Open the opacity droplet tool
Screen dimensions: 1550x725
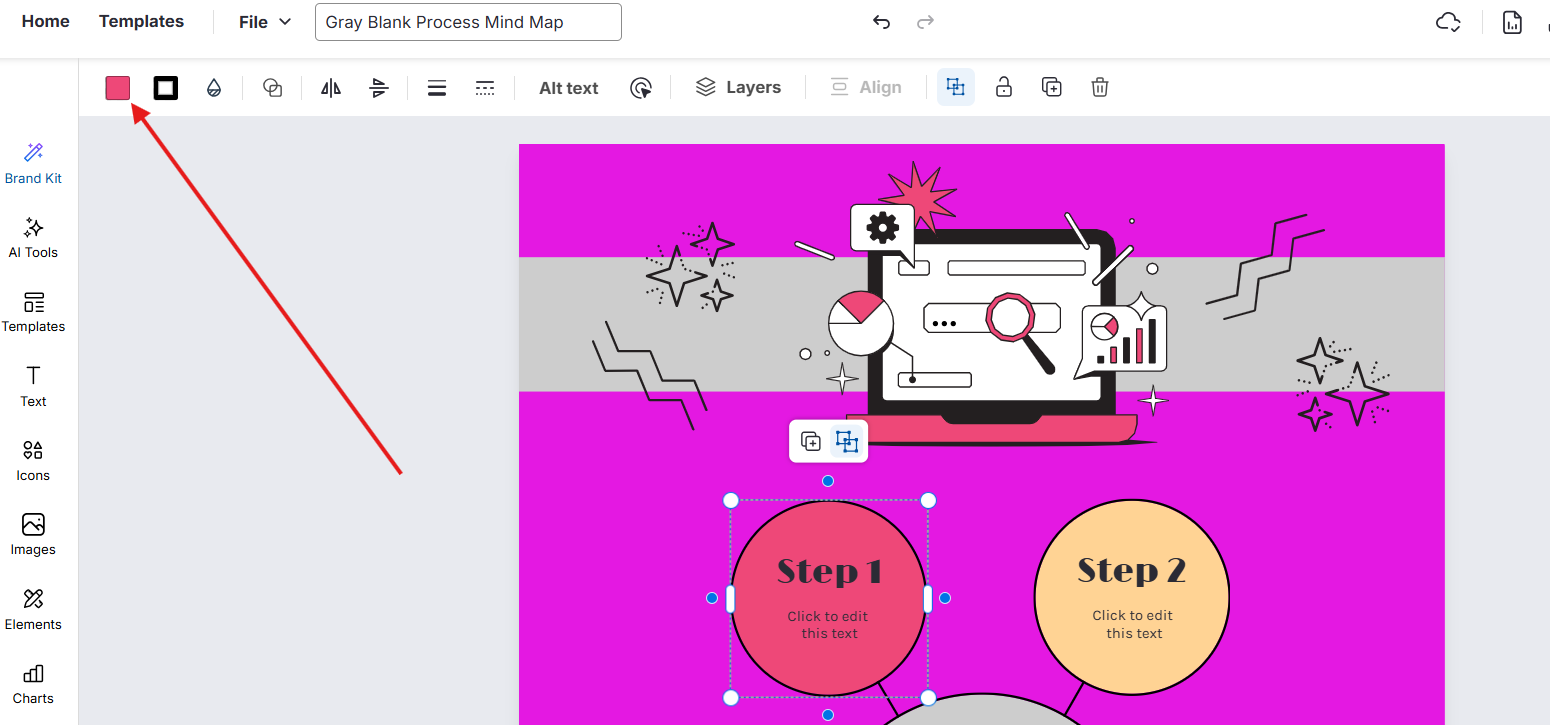[x=213, y=88]
